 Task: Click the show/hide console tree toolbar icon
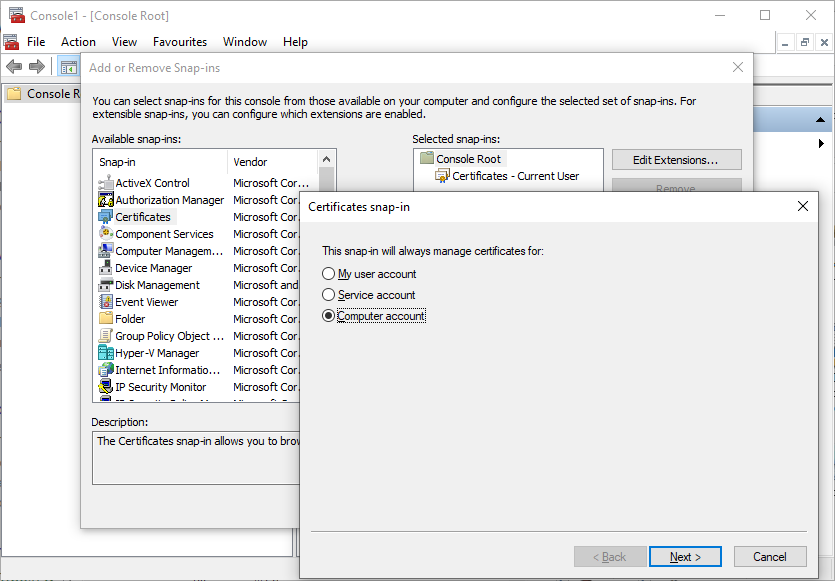(x=69, y=68)
